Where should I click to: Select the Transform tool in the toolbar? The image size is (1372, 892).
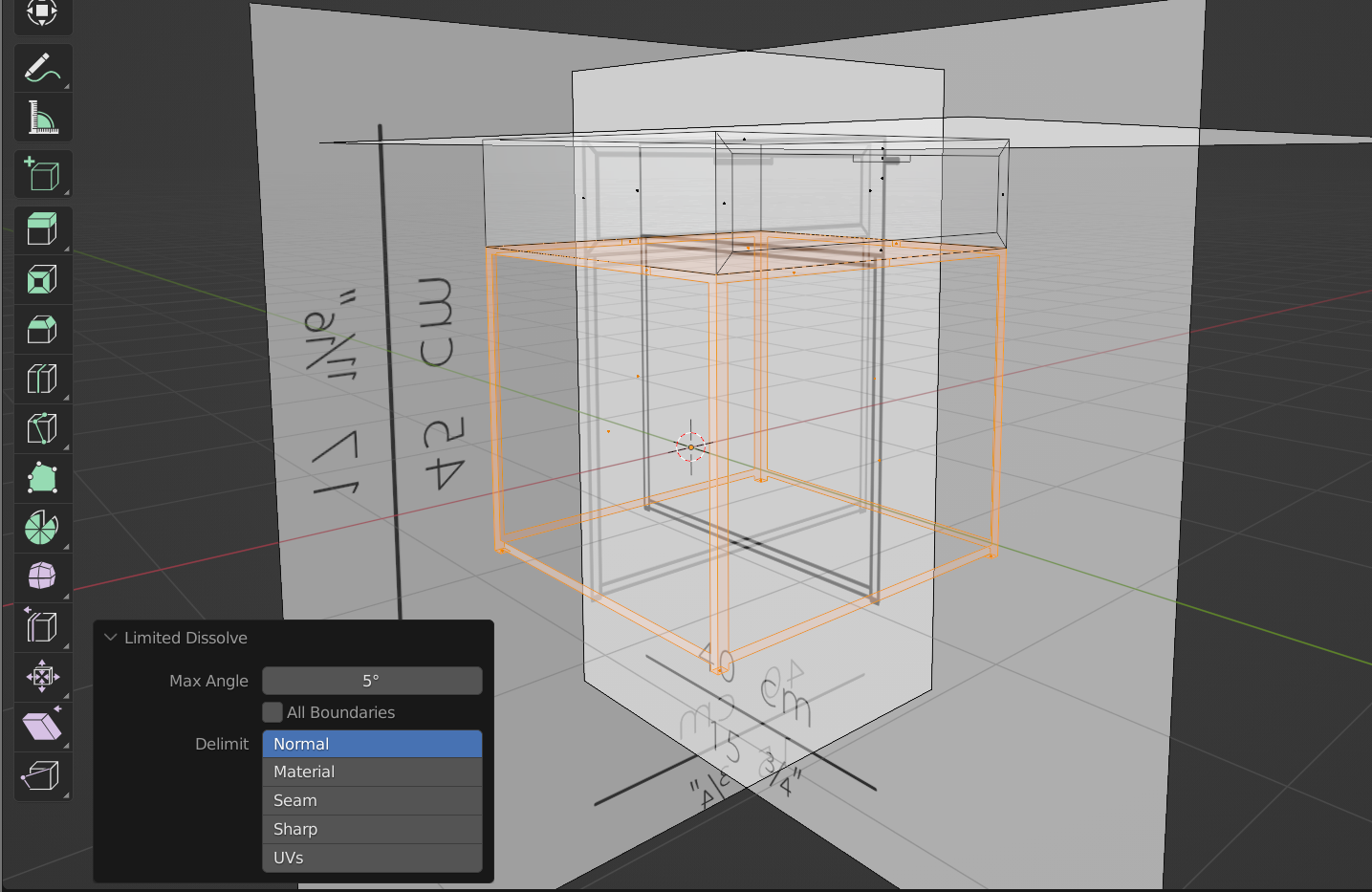tap(43, 13)
